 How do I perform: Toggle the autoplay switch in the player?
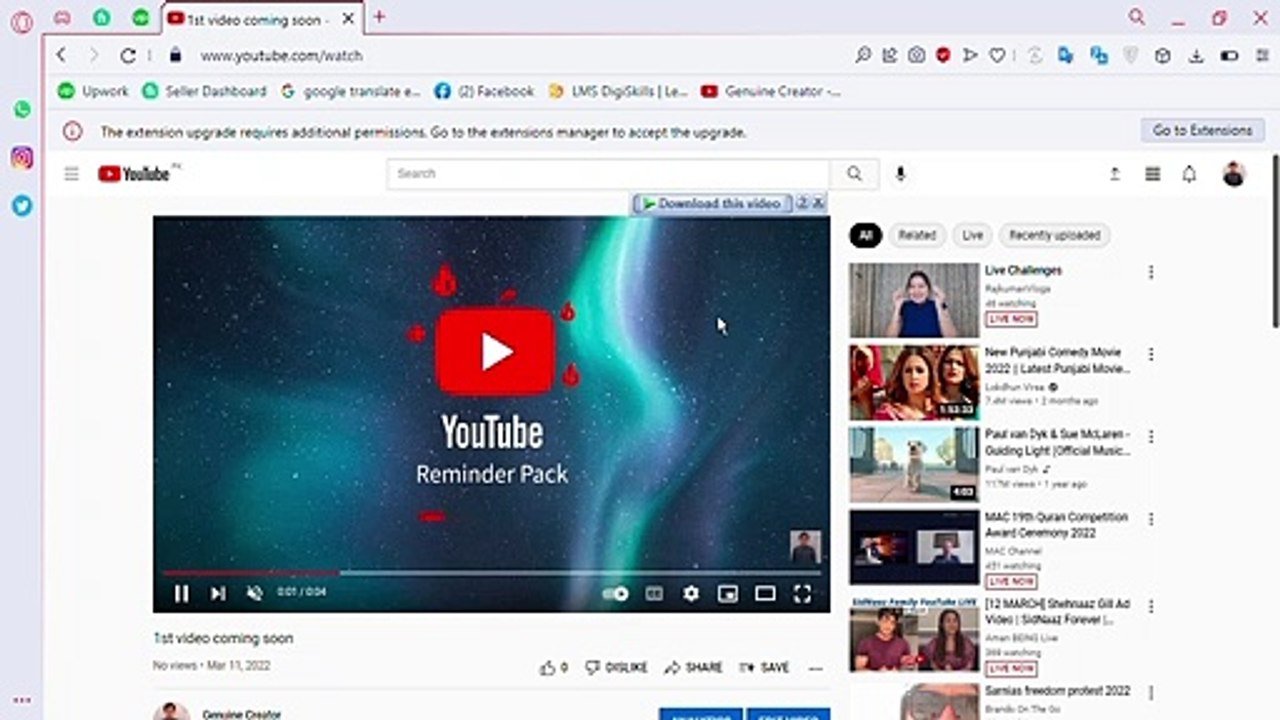click(615, 594)
